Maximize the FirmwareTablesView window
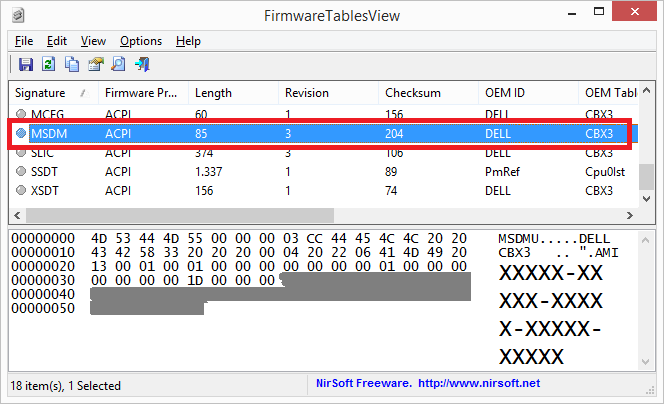This screenshot has height=404, width=664. click(x=599, y=12)
